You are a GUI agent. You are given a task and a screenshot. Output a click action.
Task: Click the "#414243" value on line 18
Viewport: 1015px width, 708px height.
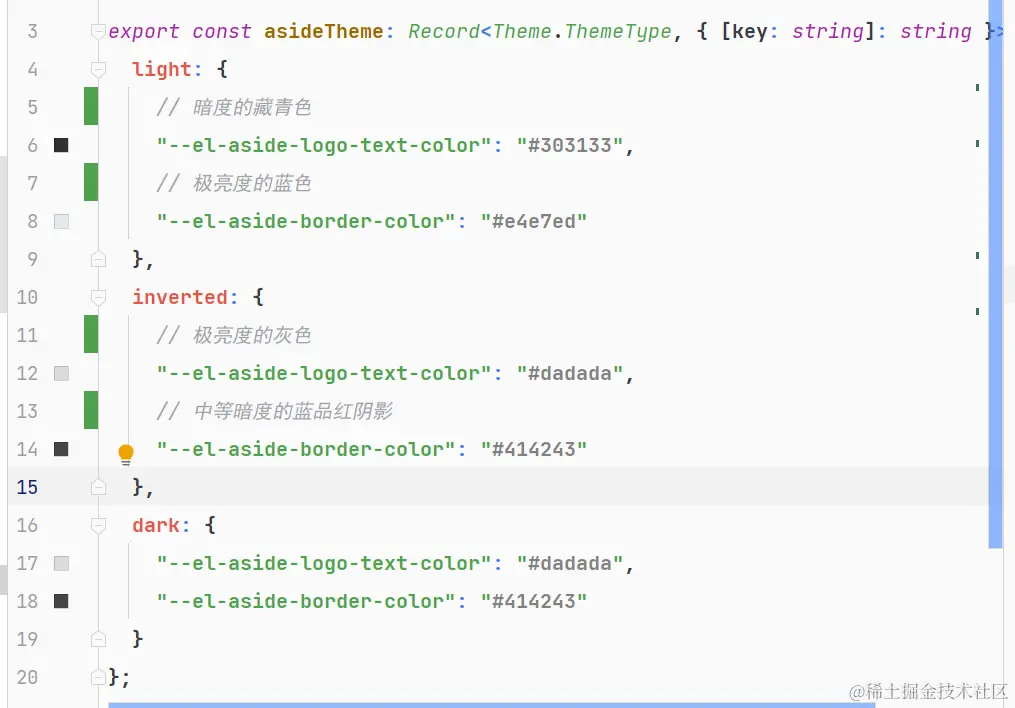click(533, 601)
